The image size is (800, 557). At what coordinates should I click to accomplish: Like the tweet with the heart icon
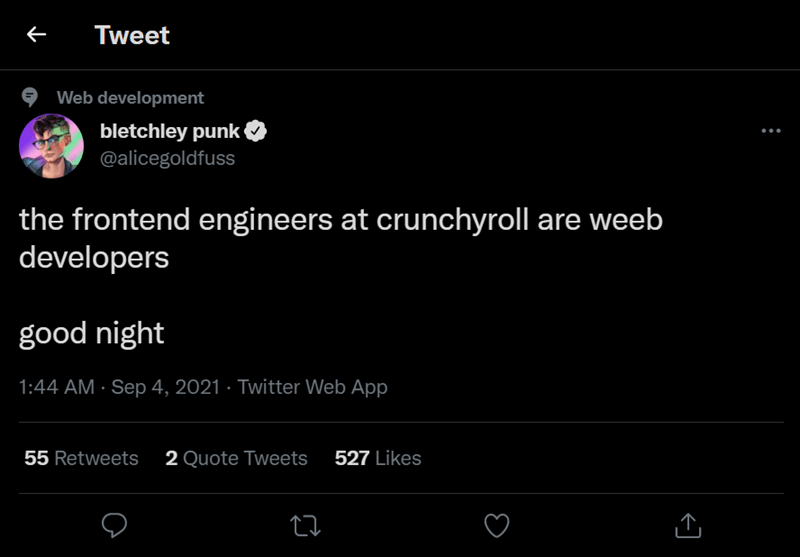(x=496, y=524)
